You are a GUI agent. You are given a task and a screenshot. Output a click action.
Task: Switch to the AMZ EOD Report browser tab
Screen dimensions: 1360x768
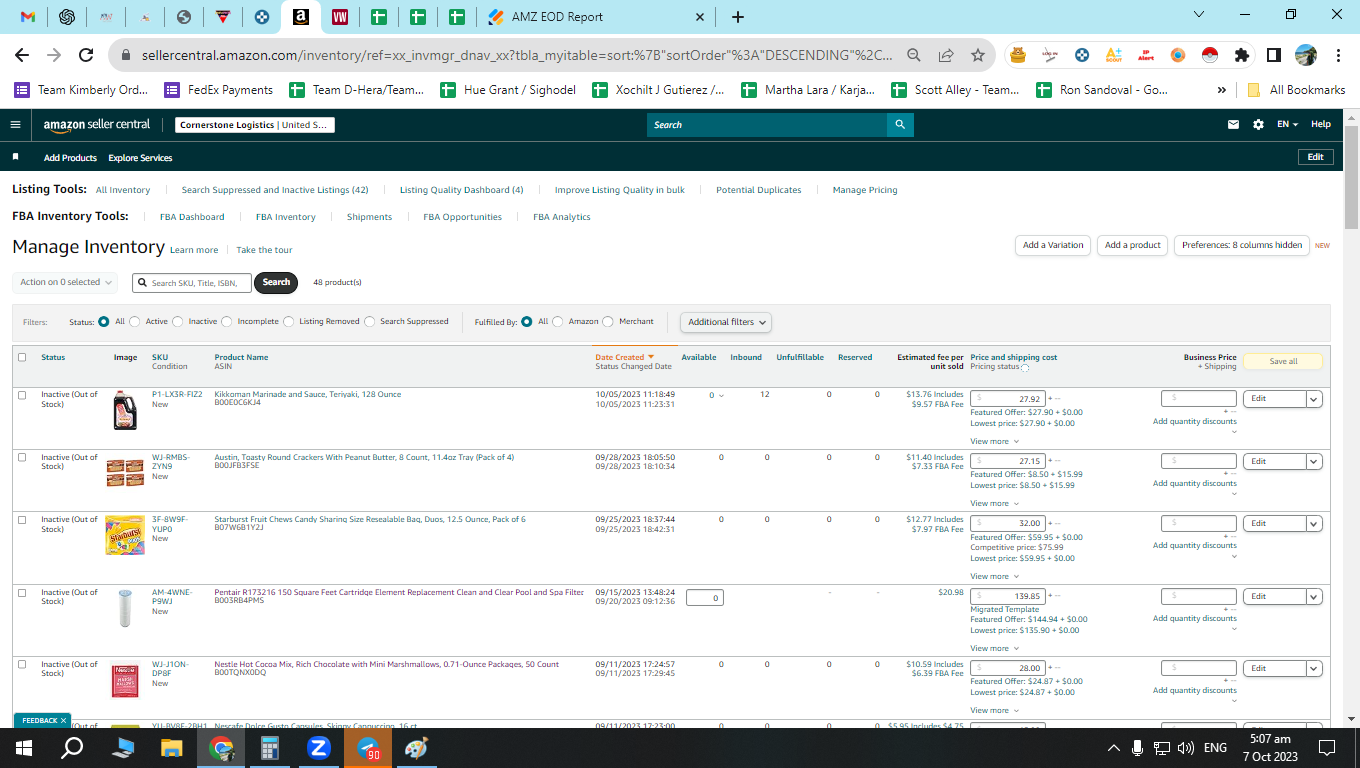click(594, 17)
